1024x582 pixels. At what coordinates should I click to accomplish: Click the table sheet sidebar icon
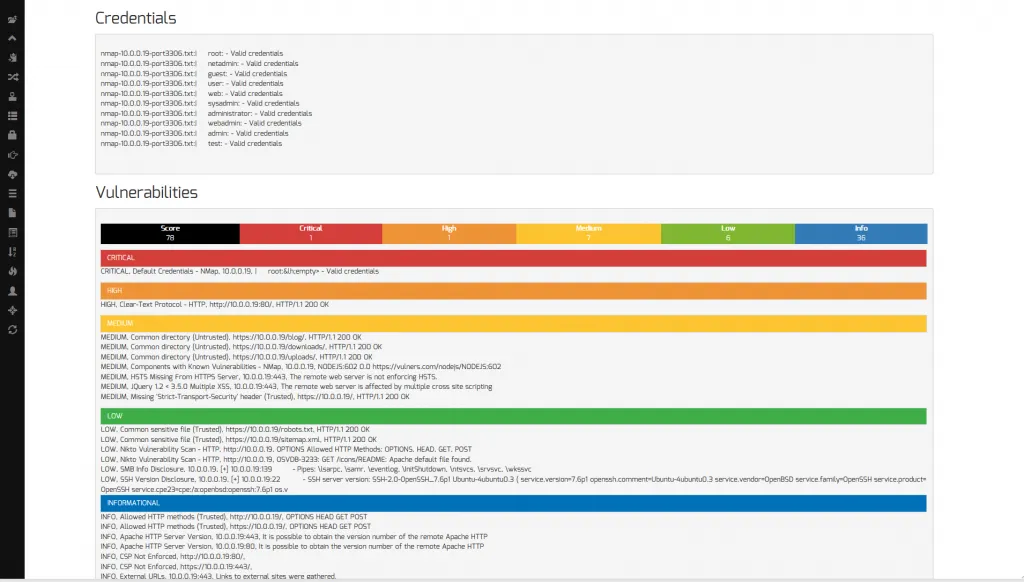(x=12, y=233)
